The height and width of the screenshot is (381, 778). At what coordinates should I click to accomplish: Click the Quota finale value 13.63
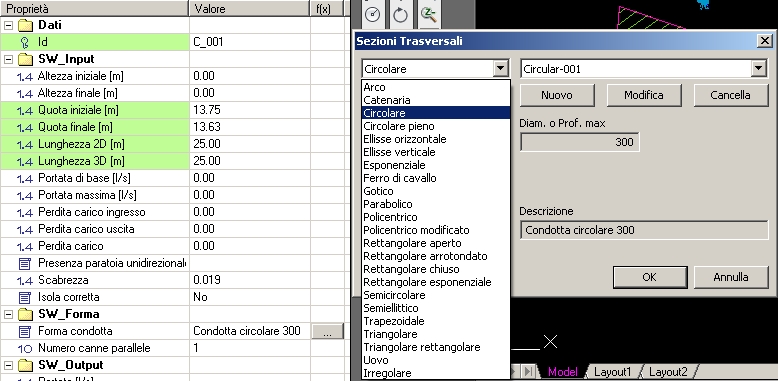pyautogui.click(x=250, y=127)
